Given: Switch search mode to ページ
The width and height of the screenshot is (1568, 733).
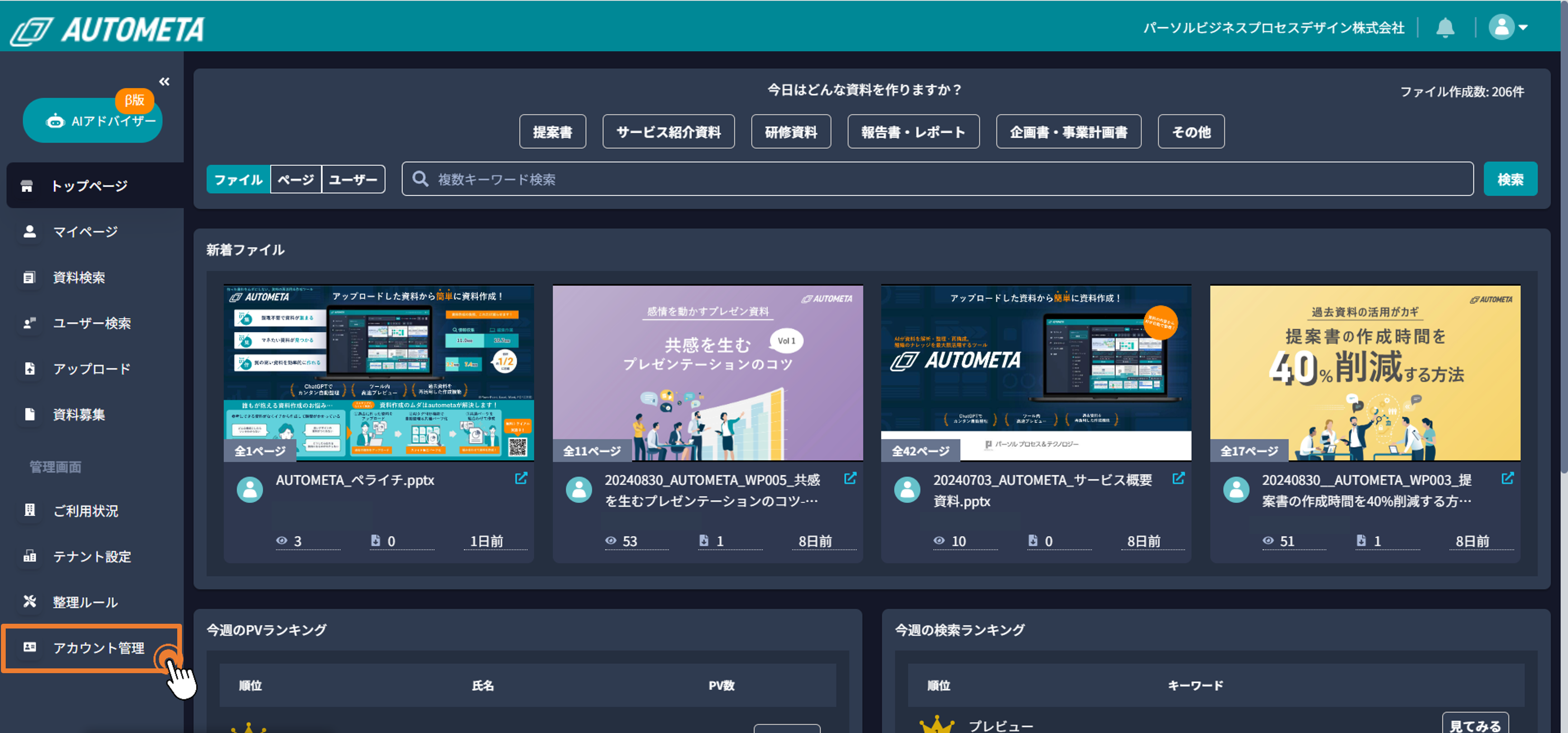Looking at the screenshot, I should pos(296,180).
